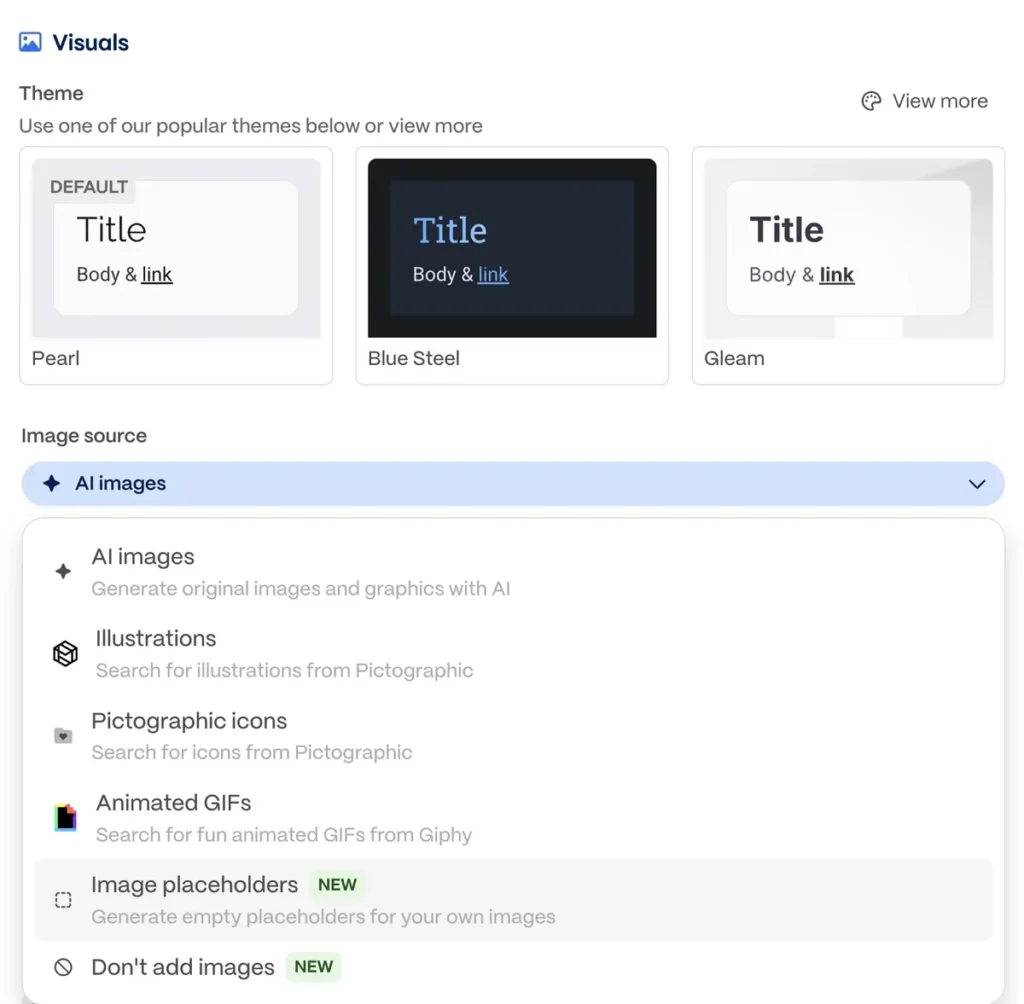Open the AI images source combo box

[513, 483]
